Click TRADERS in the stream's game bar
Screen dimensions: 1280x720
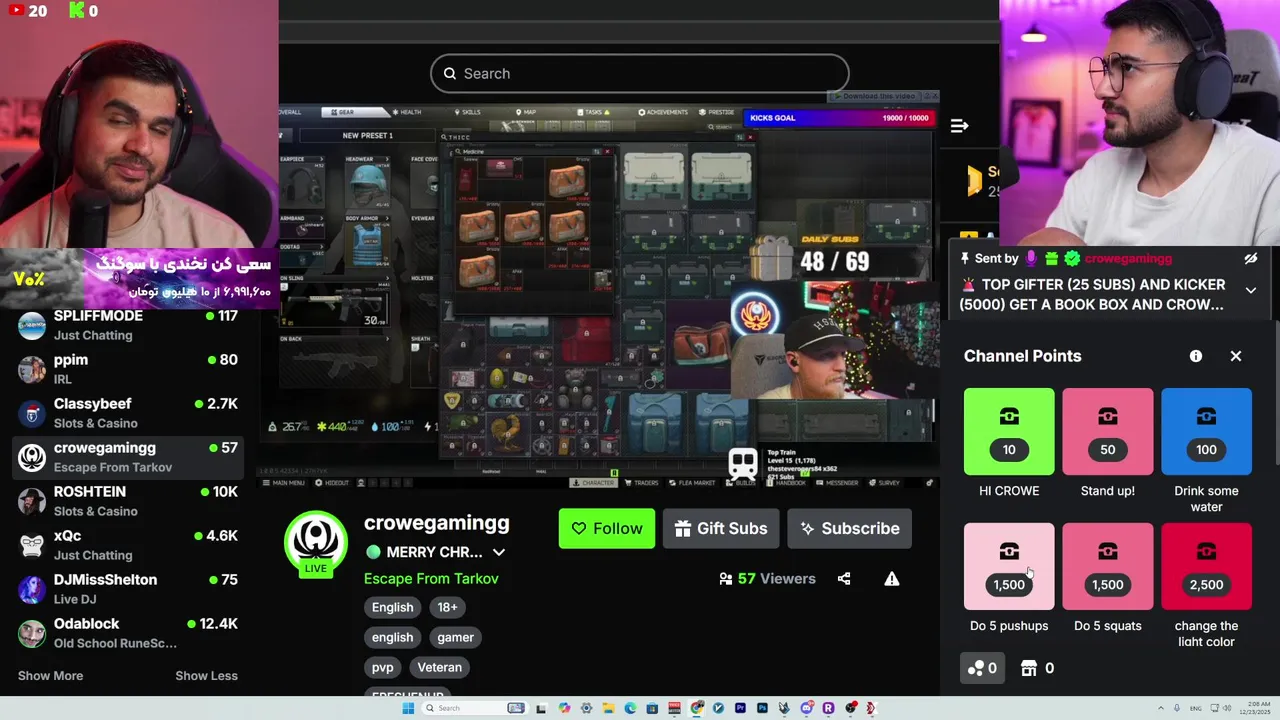click(641, 483)
